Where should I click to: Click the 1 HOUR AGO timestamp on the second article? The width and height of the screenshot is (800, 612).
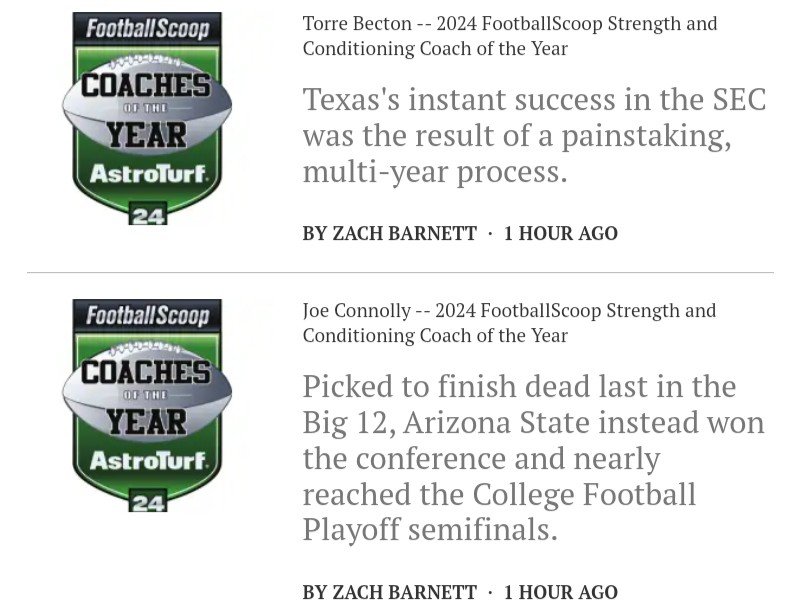561,592
